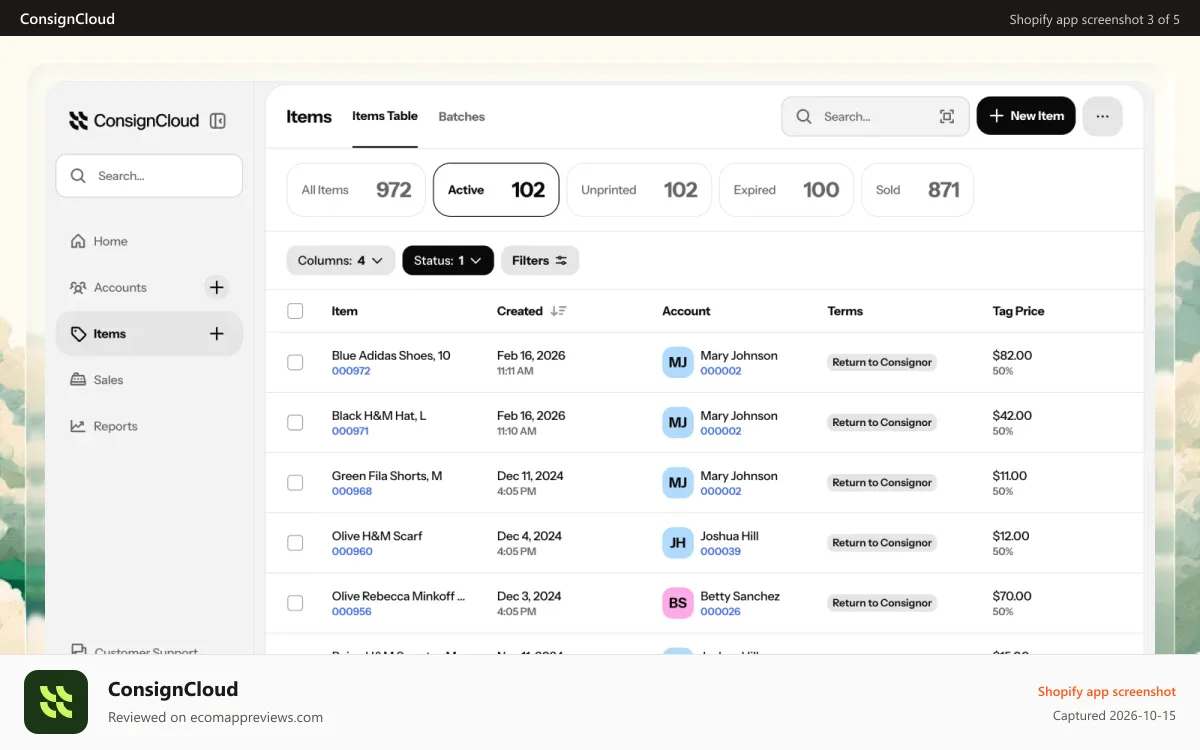
Task: Toggle the select-all checkbox in table header
Action: 295,311
